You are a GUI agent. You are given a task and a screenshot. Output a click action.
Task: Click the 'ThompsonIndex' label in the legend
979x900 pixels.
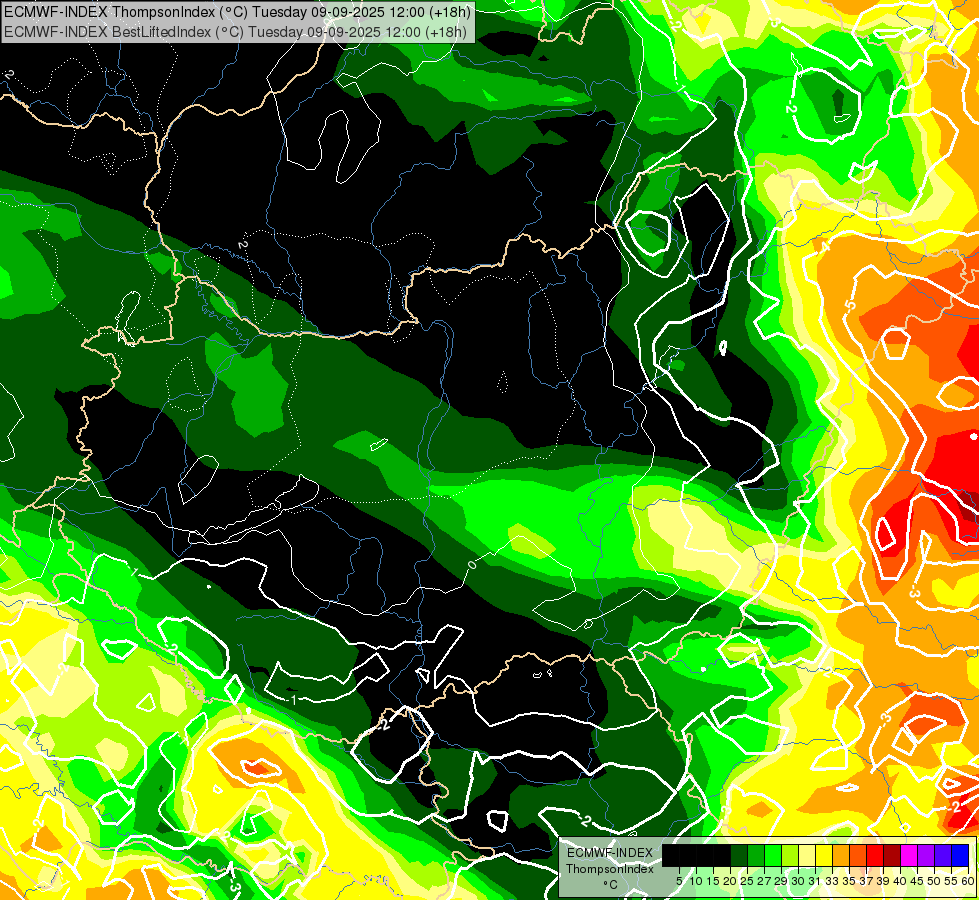coord(610,869)
